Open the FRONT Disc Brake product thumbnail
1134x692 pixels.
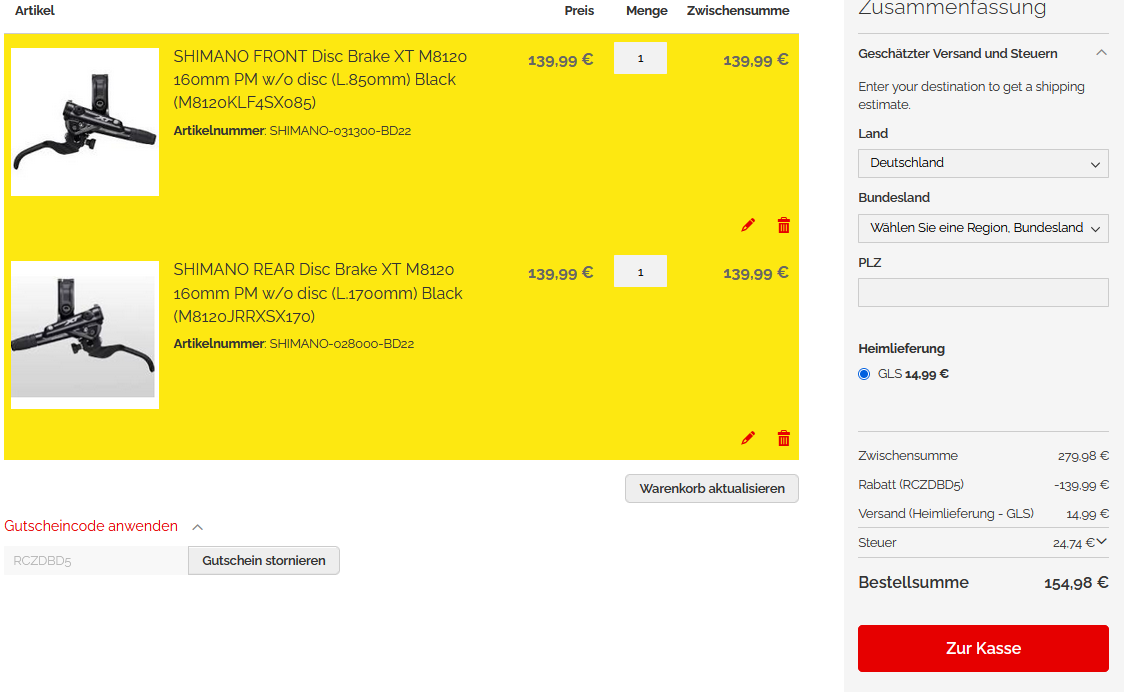click(x=85, y=121)
